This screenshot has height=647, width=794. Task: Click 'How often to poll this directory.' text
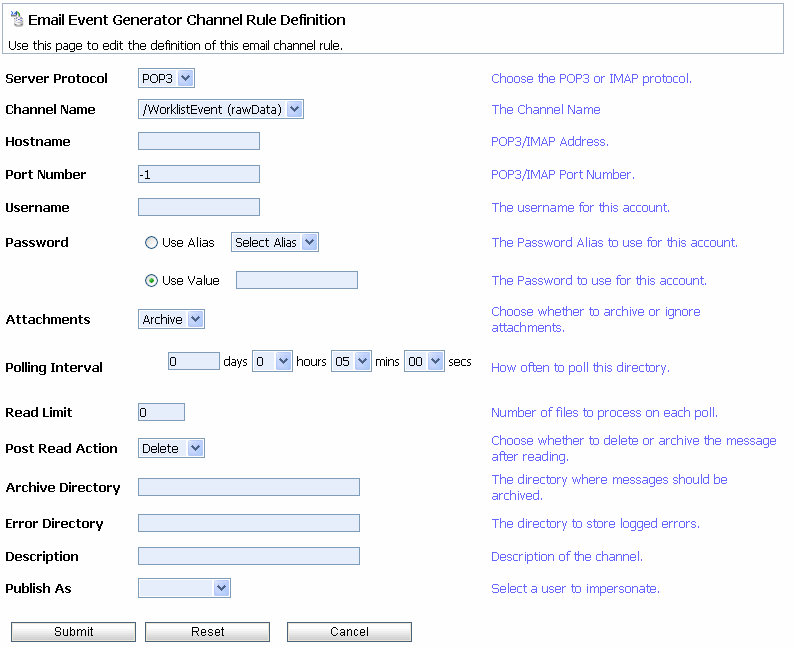click(580, 368)
